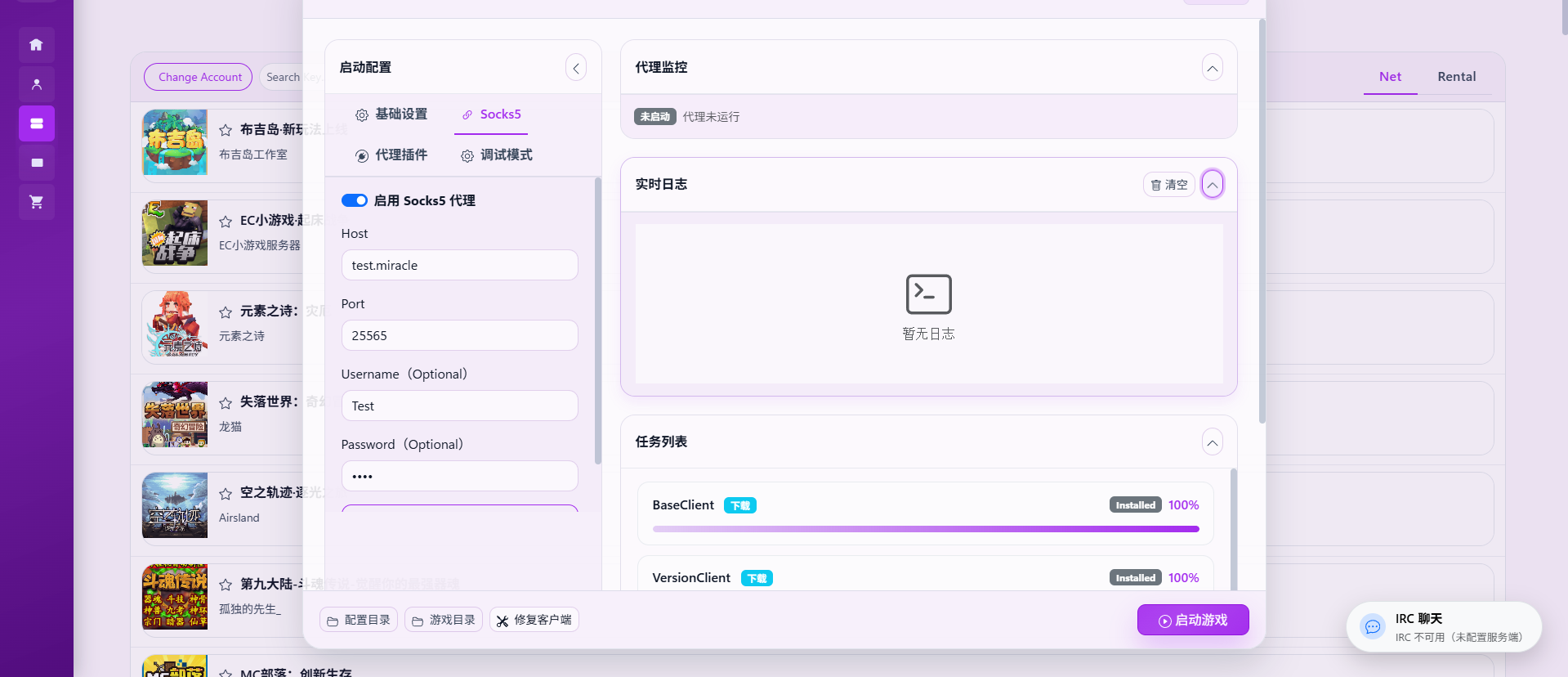Click the BaseClient progress bar

click(x=926, y=529)
